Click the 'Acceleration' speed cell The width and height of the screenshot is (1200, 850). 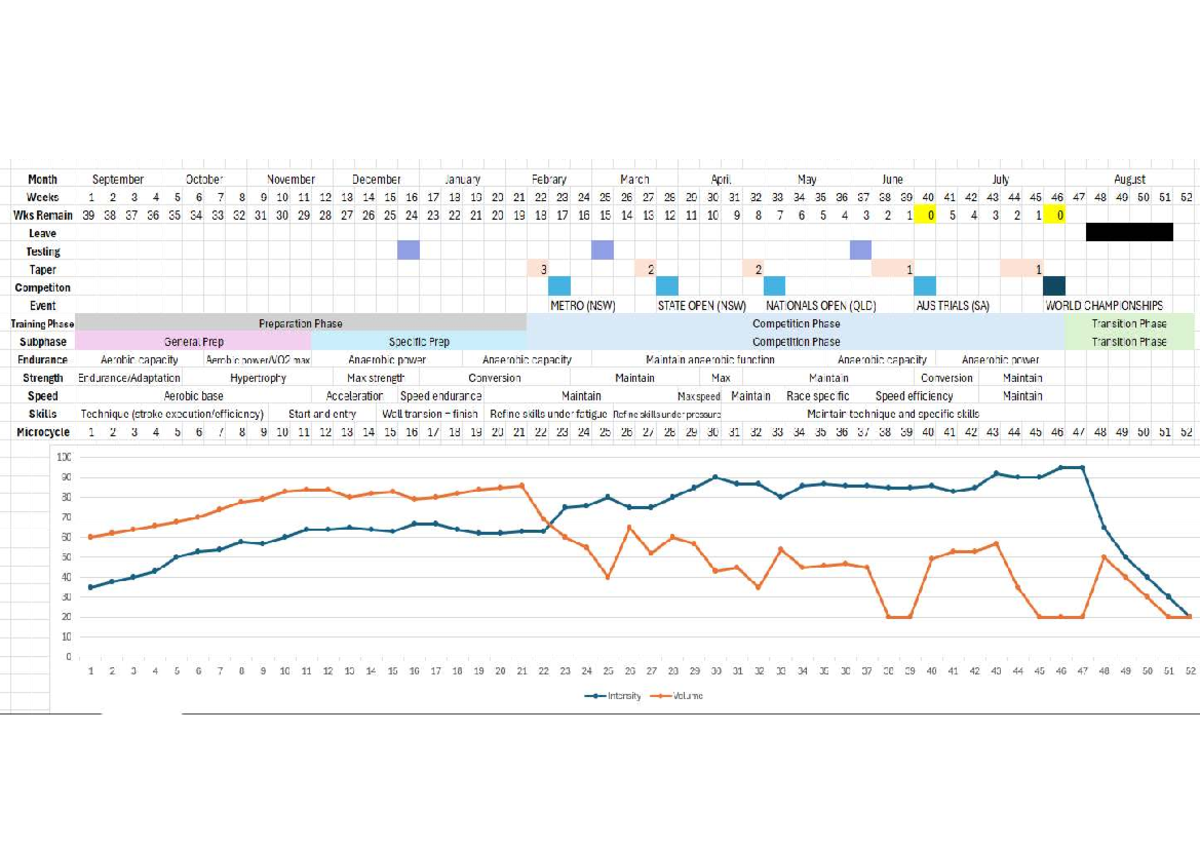point(354,395)
